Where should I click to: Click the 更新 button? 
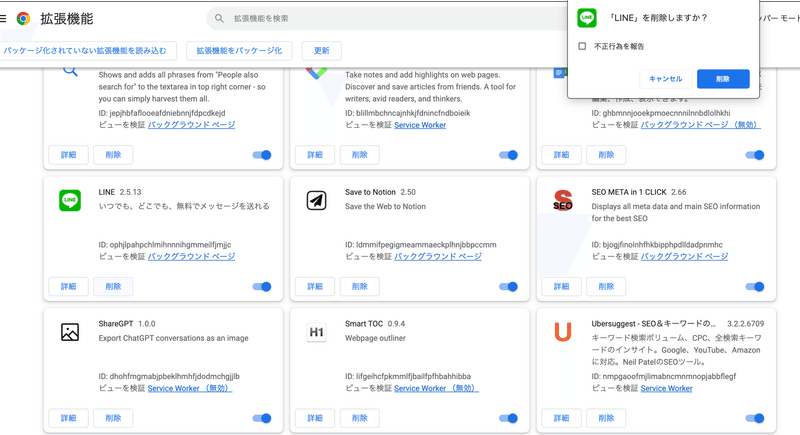coord(321,51)
